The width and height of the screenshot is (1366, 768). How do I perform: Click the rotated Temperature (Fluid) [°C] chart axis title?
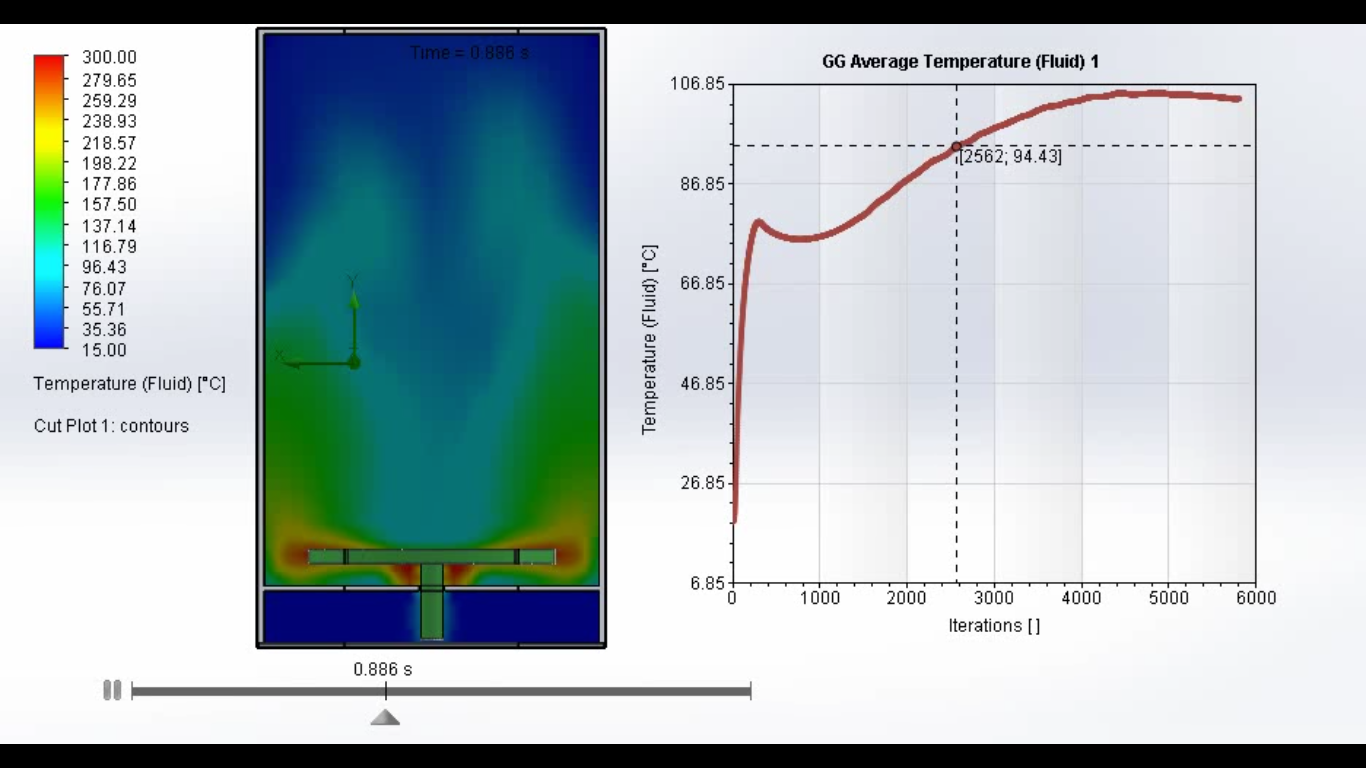tap(650, 339)
